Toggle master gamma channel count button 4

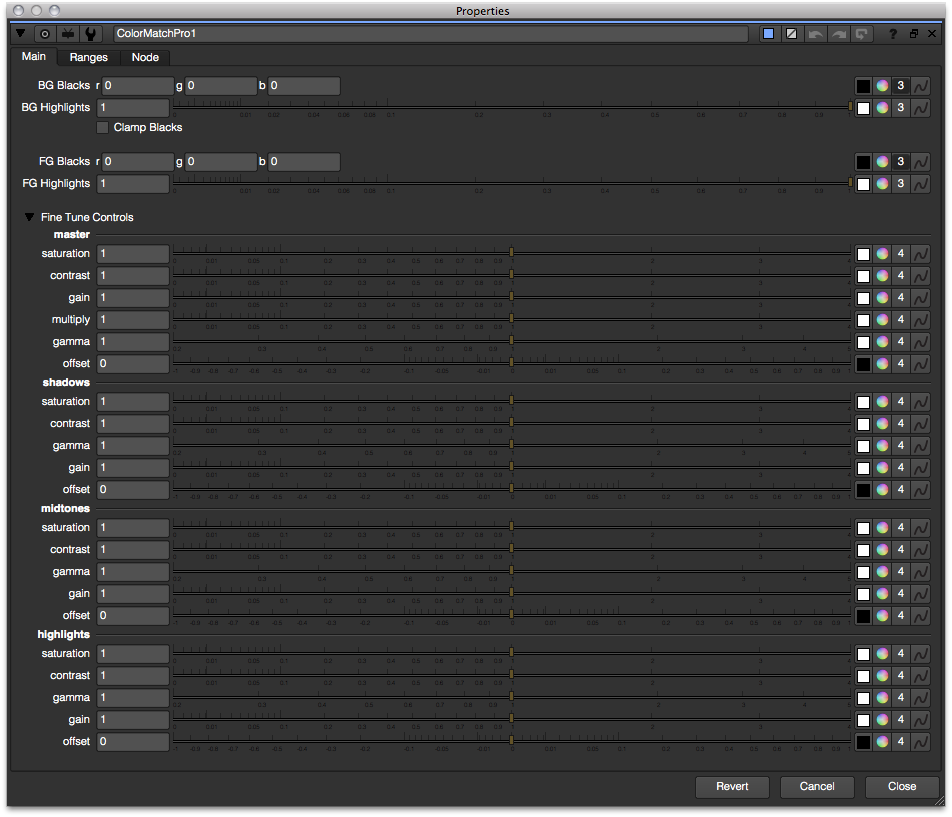tap(901, 342)
